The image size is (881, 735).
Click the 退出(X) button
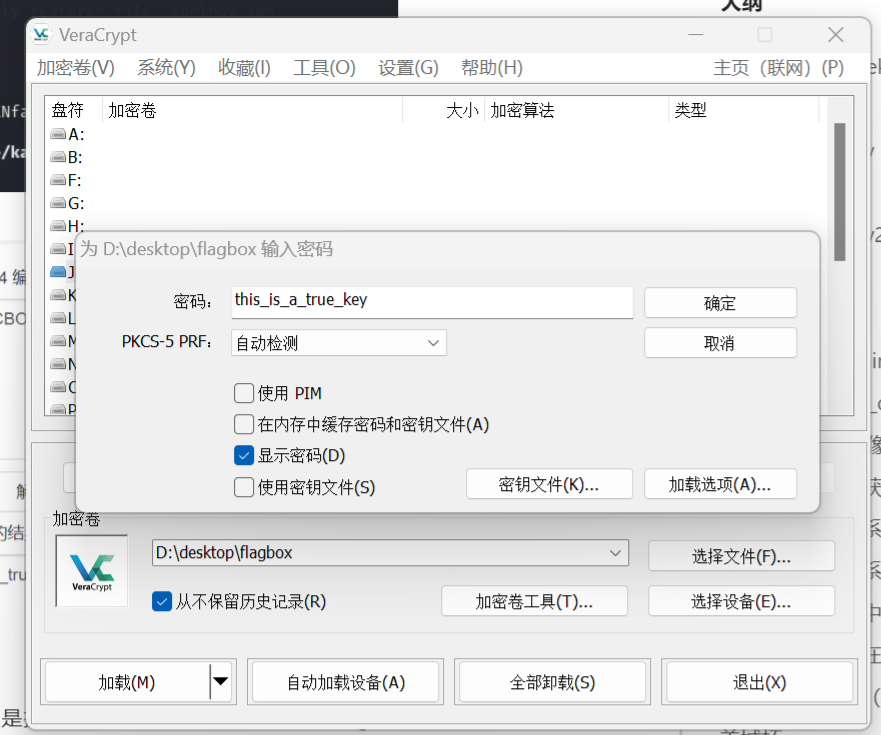(759, 682)
